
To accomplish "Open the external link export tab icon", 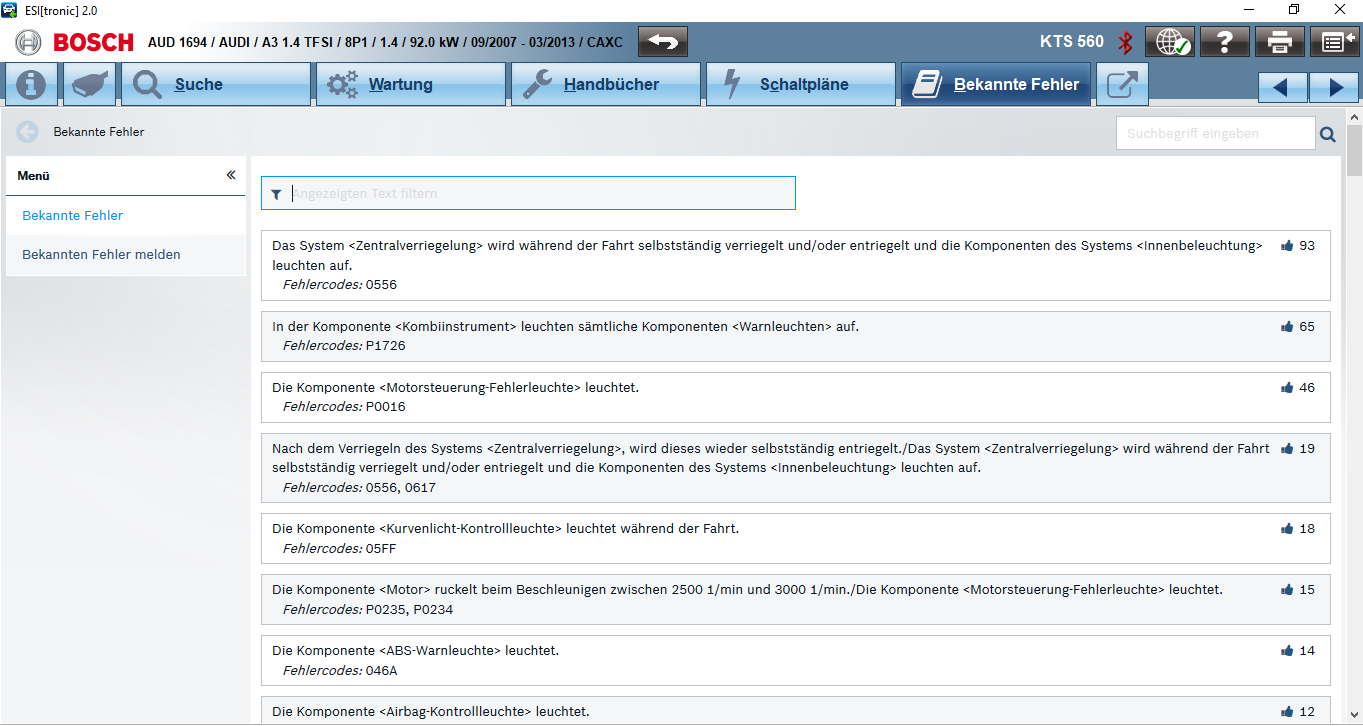I will click(x=1122, y=85).
